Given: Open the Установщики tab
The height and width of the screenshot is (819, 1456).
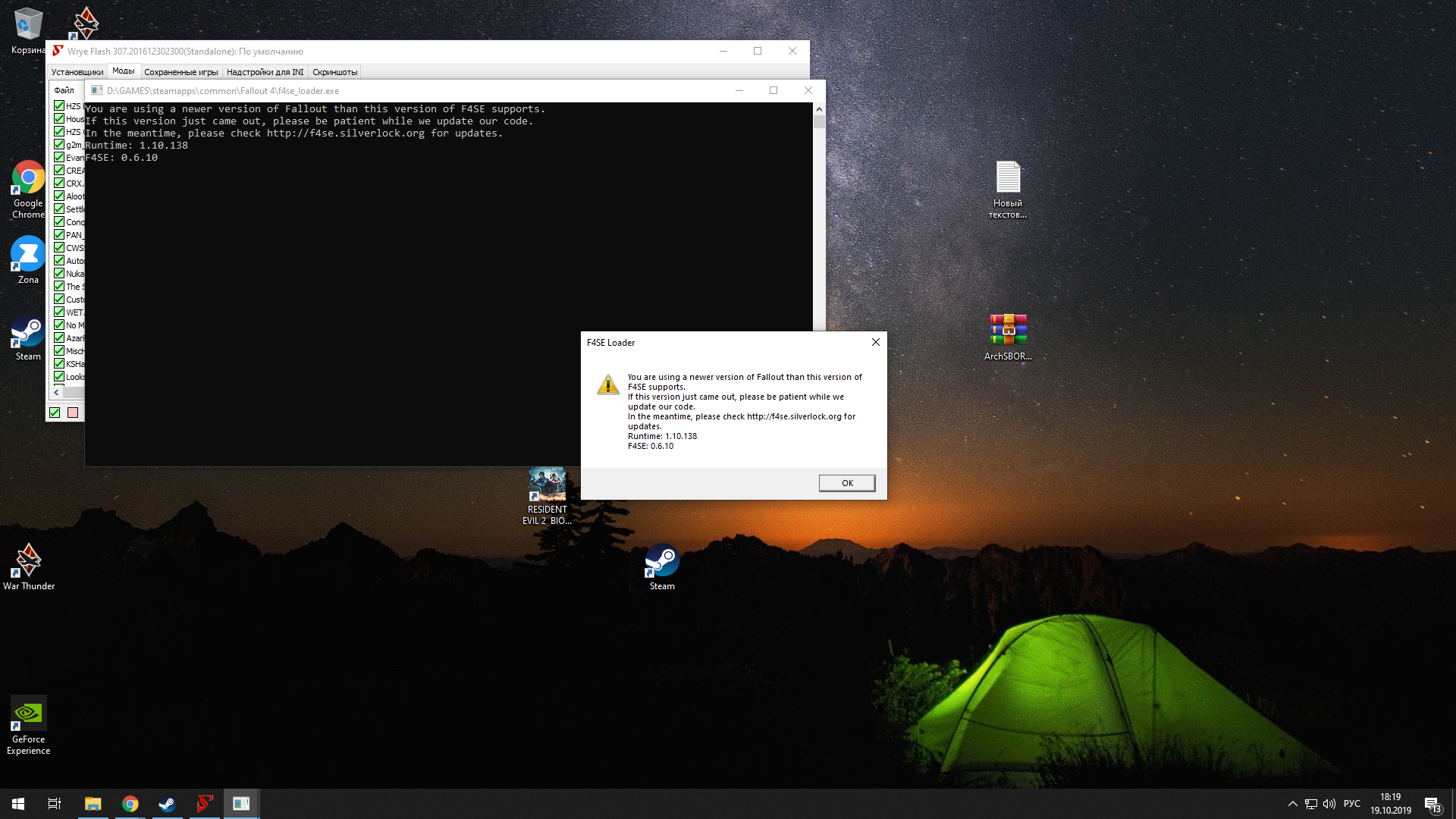Looking at the screenshot, I should tap(77, 72).
